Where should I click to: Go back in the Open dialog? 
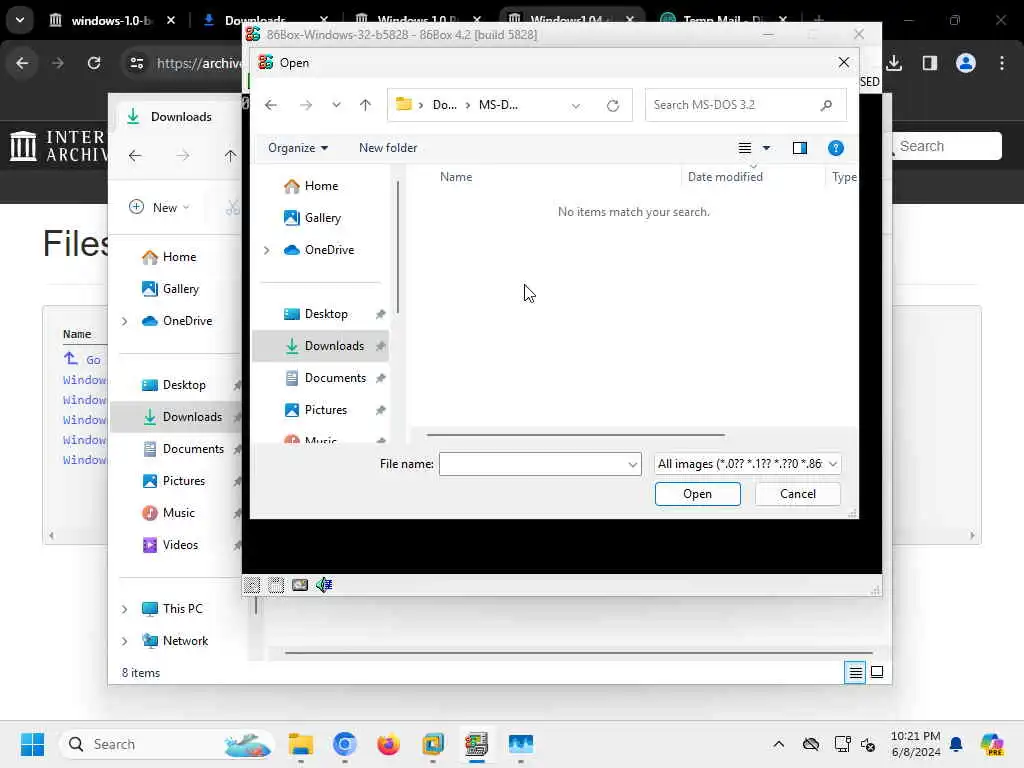click(x=271, y=105)
